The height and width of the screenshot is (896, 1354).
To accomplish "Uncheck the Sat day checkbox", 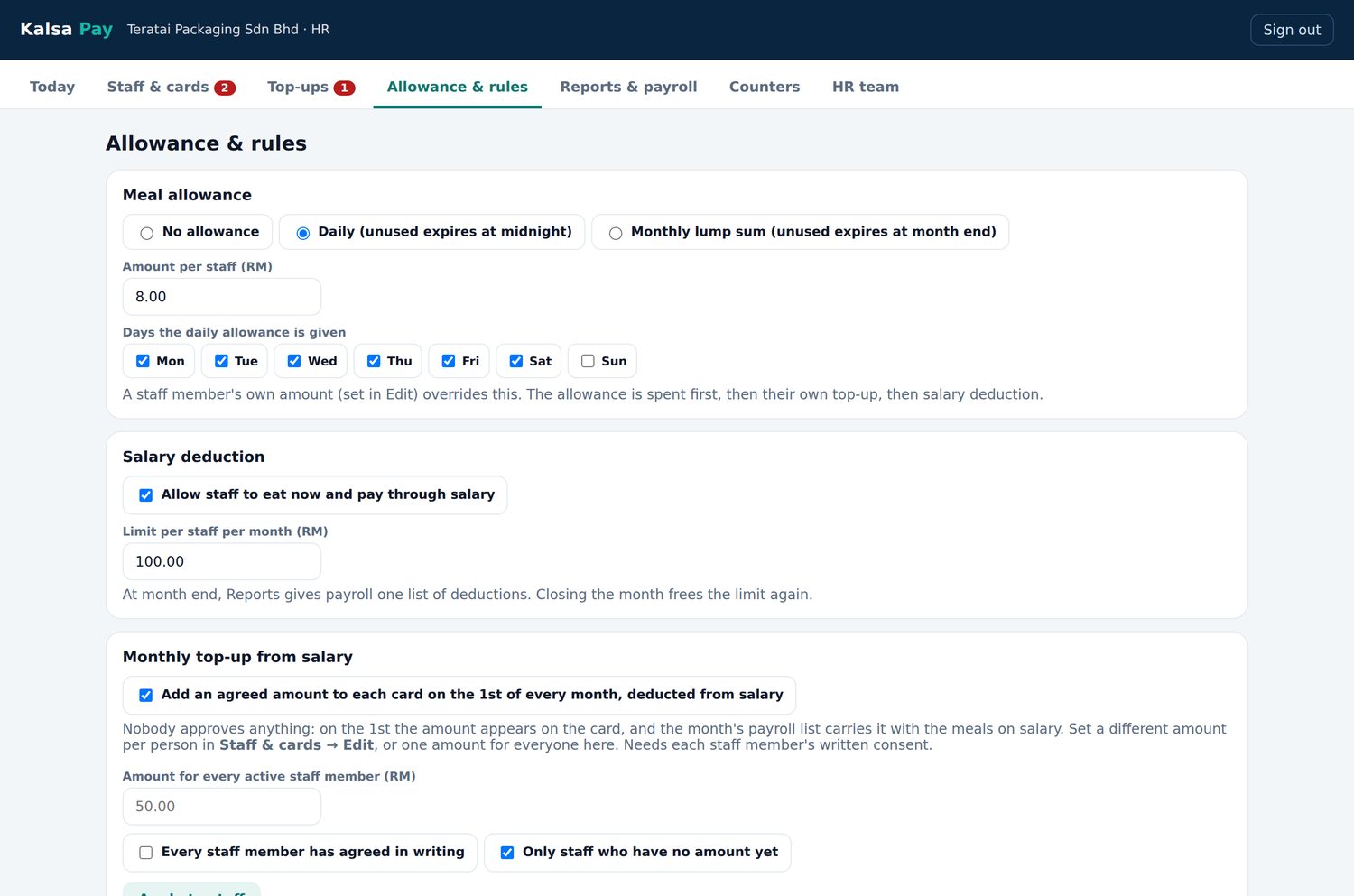I will click(x=516, y=361).
